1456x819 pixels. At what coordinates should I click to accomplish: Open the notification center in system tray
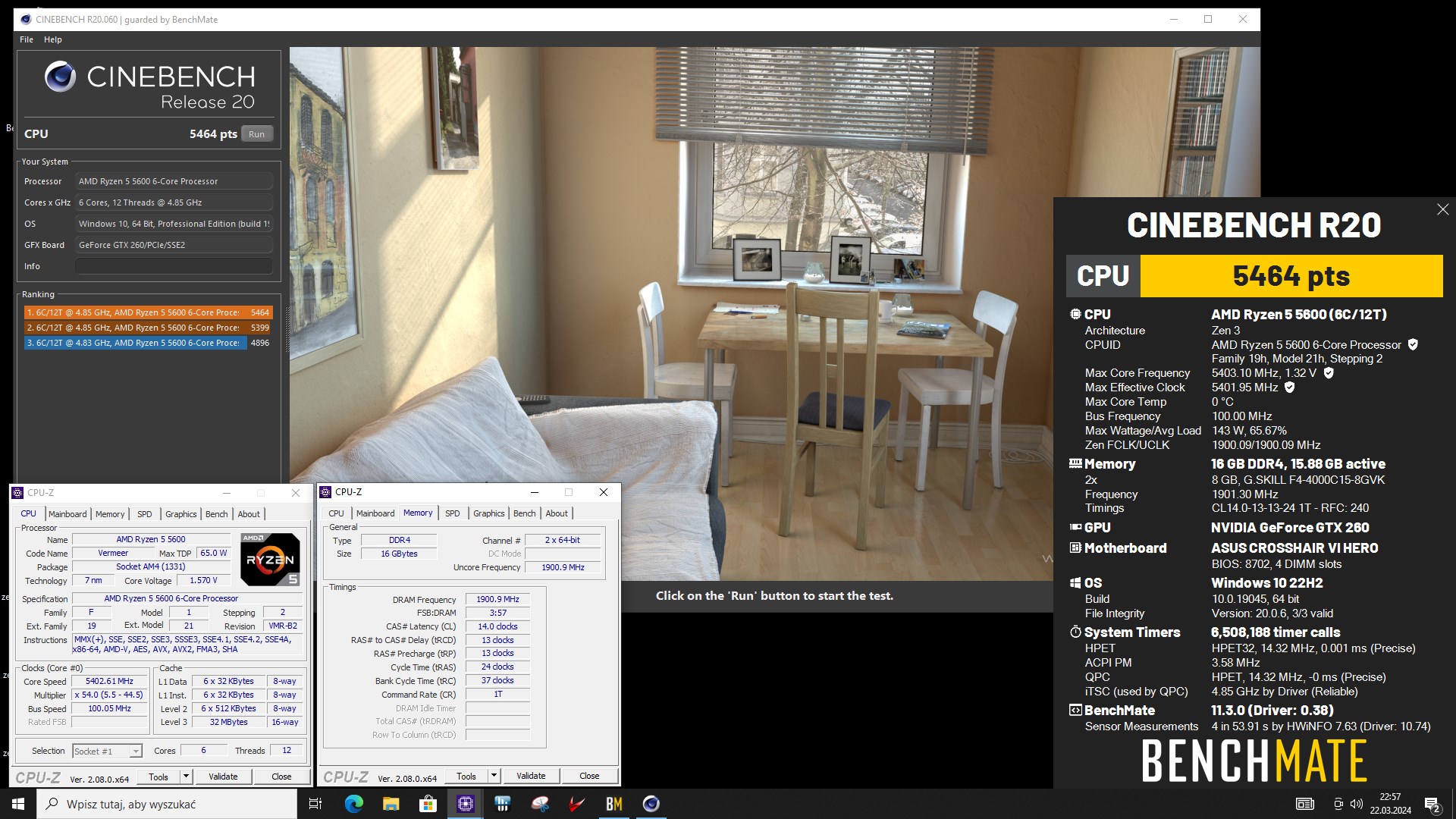point(1432,804)
